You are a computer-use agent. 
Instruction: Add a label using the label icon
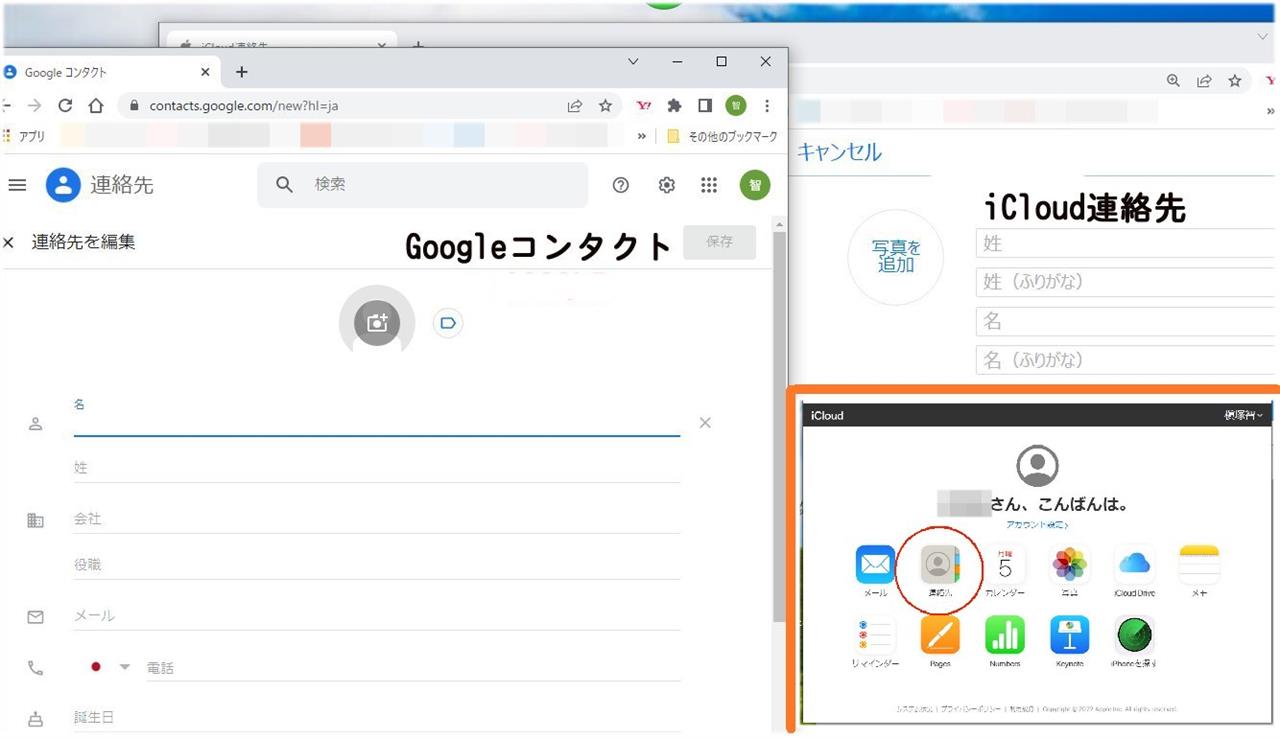(448, 323)
